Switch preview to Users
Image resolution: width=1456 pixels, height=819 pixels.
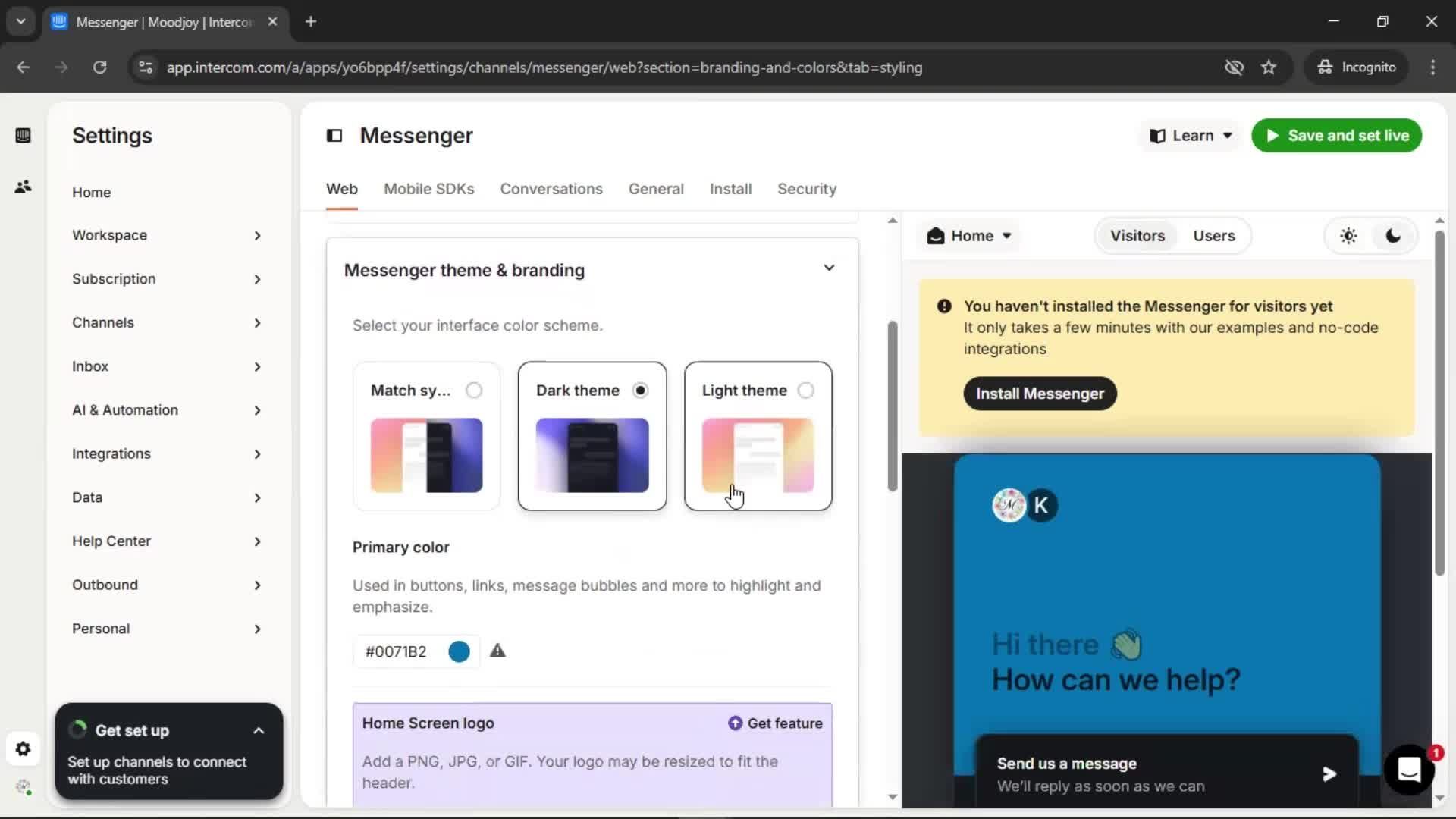[x=1213, y=236]
